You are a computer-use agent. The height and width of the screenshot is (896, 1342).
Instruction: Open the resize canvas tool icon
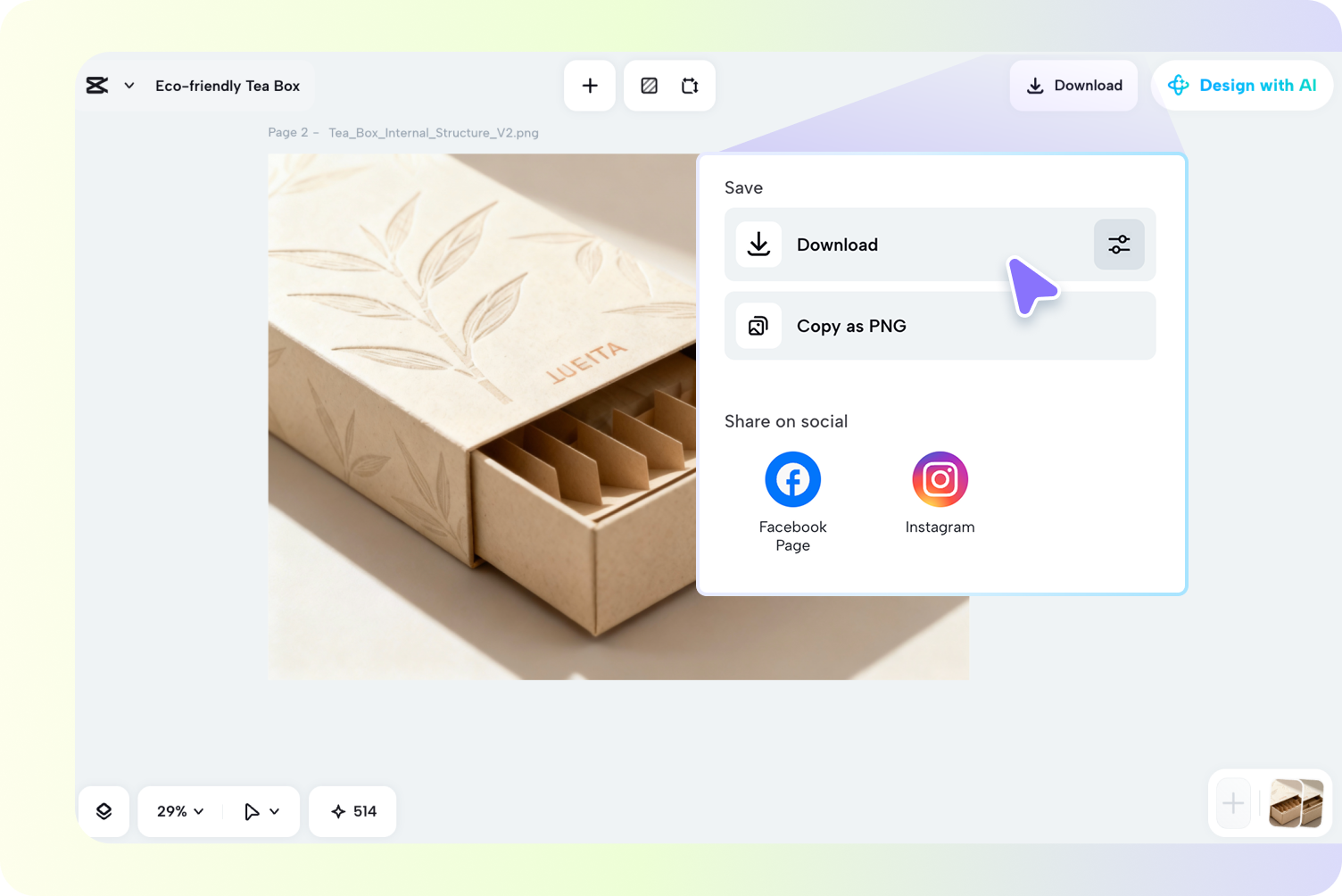tap(690, 86)
